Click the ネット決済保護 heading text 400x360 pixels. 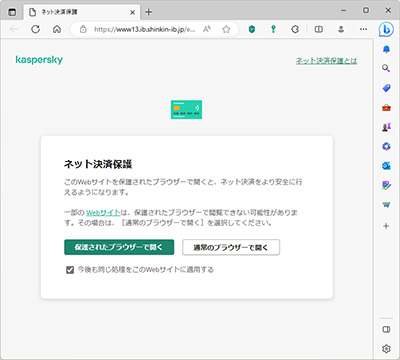coord(98,164)
